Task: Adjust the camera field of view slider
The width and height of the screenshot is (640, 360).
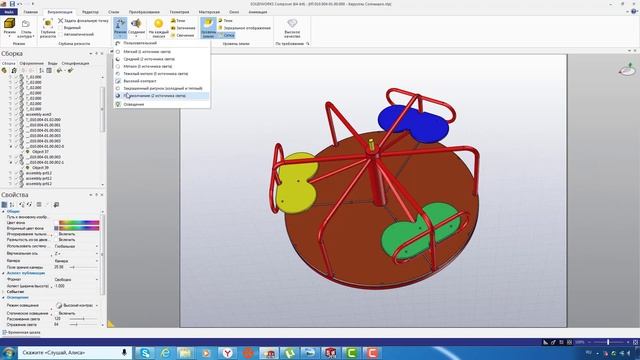Action: coord(84,267)
